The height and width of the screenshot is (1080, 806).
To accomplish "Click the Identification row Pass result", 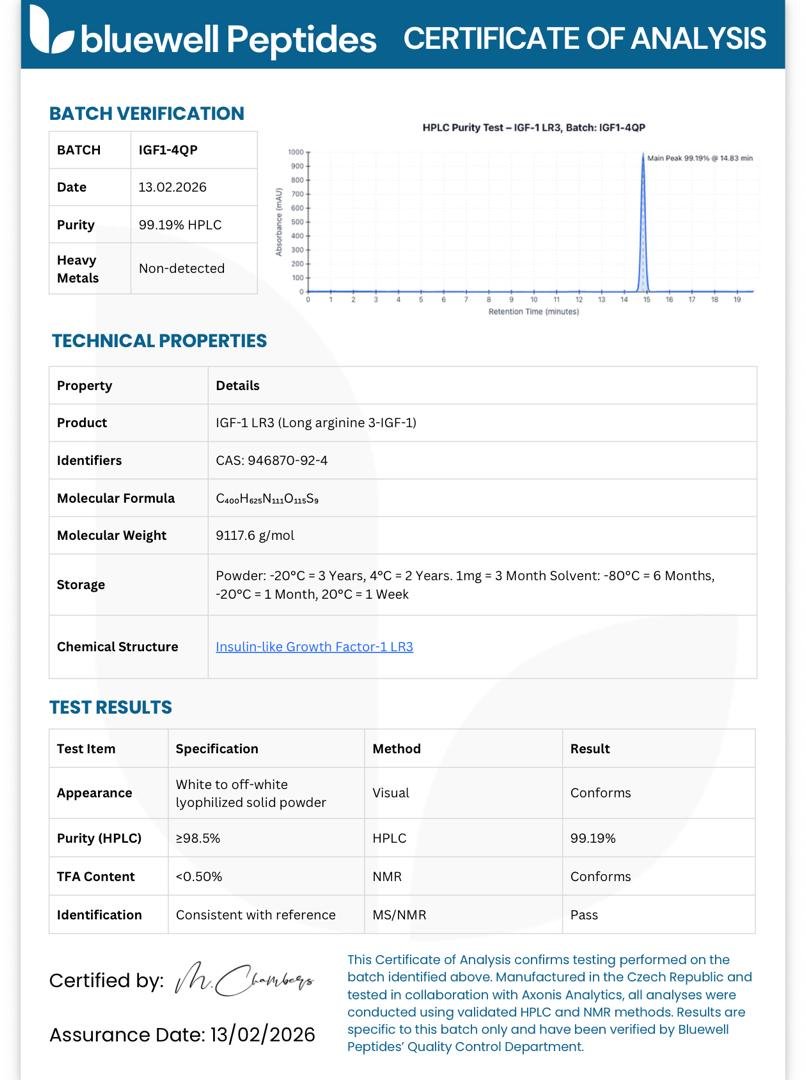I will coord(583,915).
